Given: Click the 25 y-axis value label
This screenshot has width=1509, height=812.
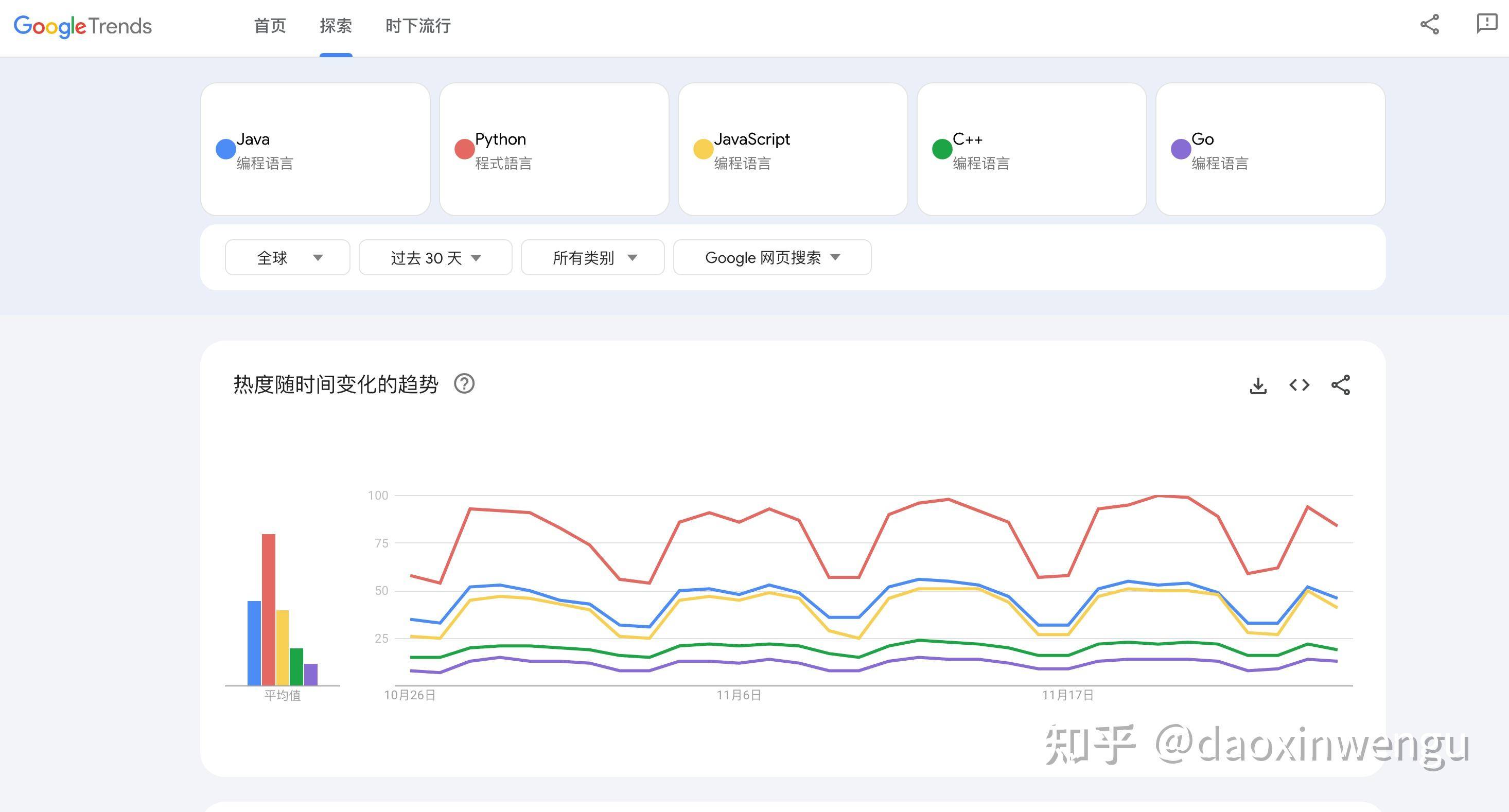Looking at the screenshot, I should 381,638.
